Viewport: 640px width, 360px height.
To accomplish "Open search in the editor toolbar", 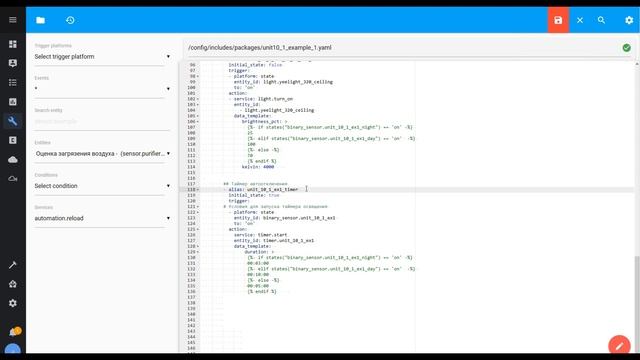I will click(601, 20).
